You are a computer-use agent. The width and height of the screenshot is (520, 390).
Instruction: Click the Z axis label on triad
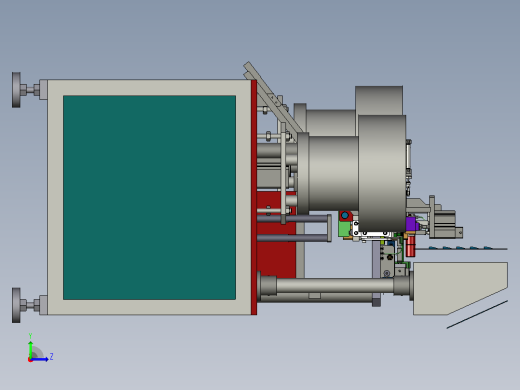[x=51, y=357]
